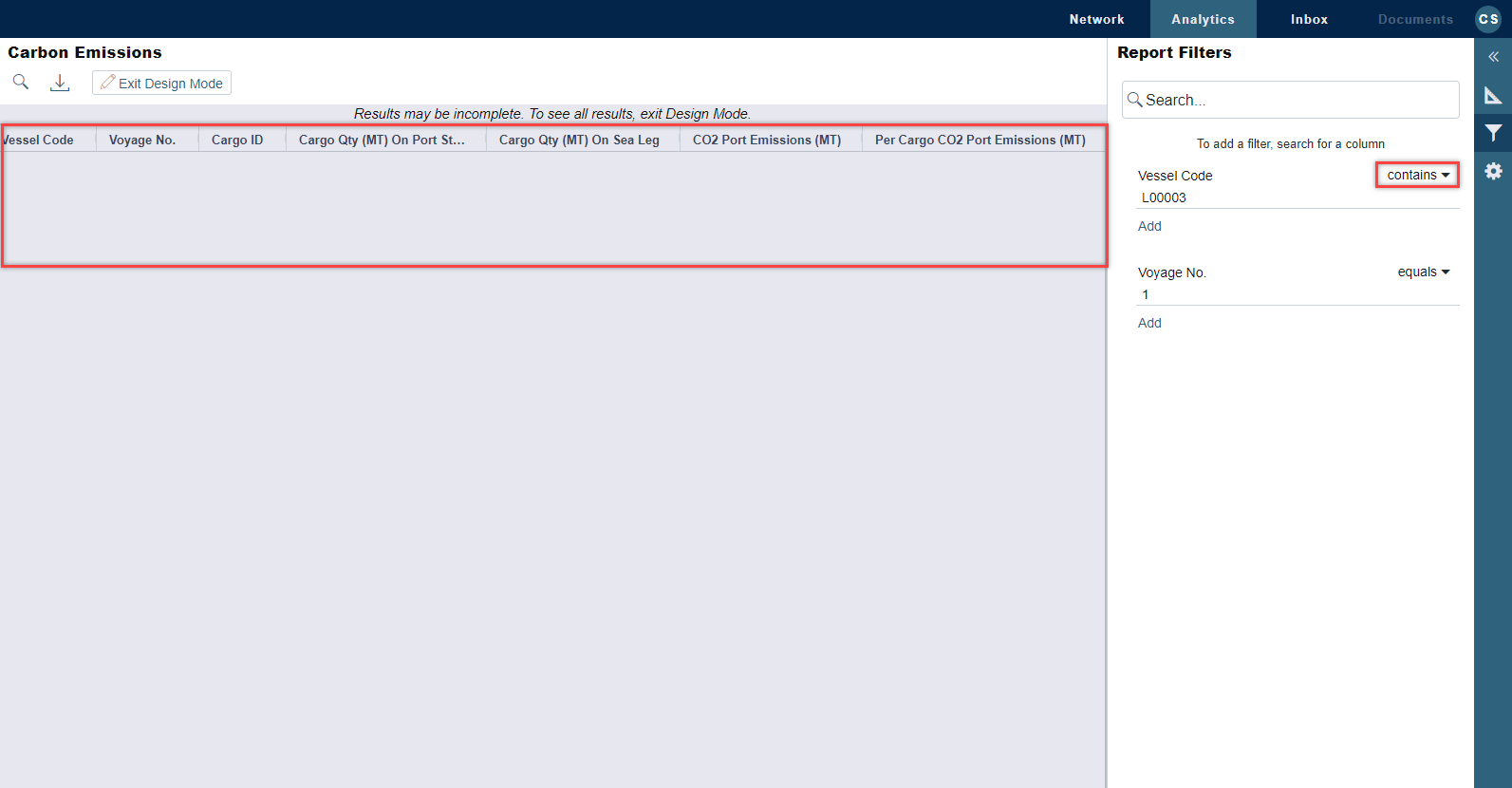Image resolution: width=1512 pixels, height=788 pixels.
Task: Edit the Vessel Code value L00003
Action: (1297, 197)
